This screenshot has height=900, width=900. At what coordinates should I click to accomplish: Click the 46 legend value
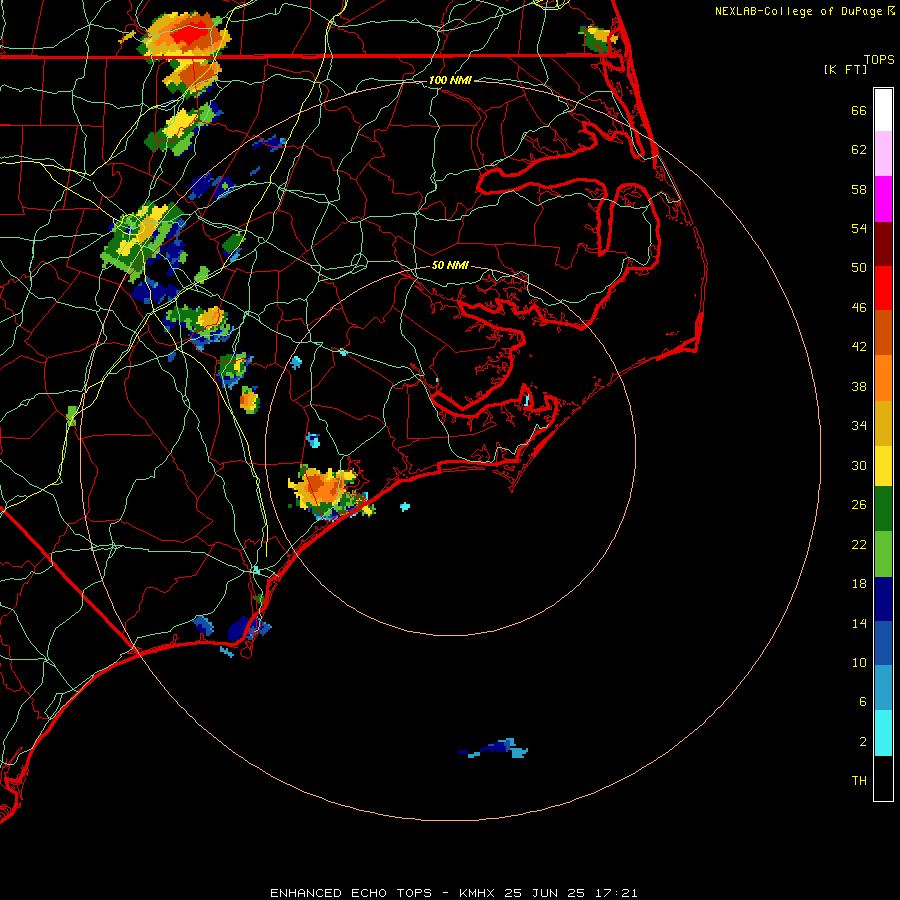(x=859, y=308)
